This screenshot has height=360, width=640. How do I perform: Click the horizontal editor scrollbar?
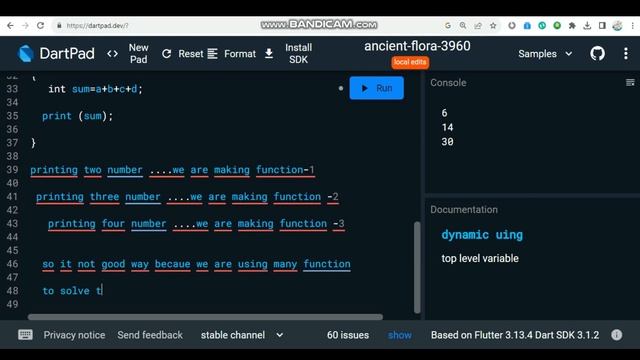(205, 317)
